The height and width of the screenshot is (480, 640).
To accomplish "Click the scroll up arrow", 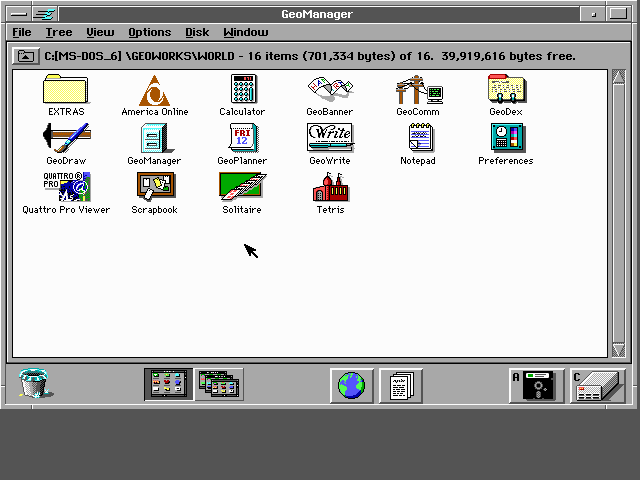I will pos(618,77).
